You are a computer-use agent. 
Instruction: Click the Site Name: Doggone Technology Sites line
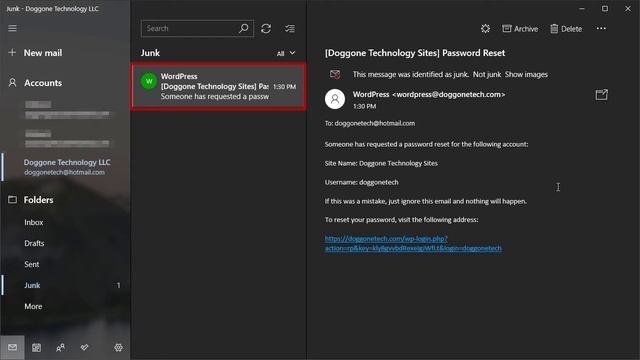point(381,163)
